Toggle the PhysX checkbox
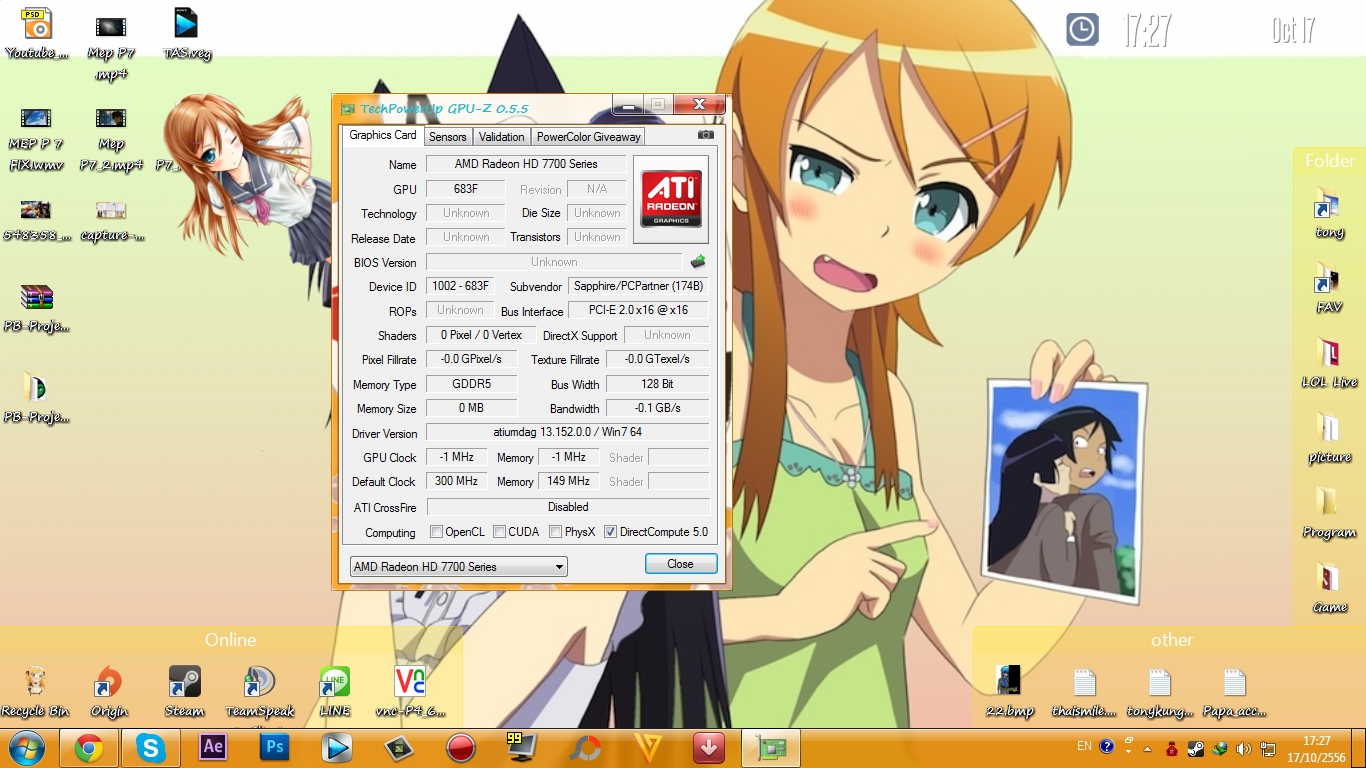 pos(555,532)
